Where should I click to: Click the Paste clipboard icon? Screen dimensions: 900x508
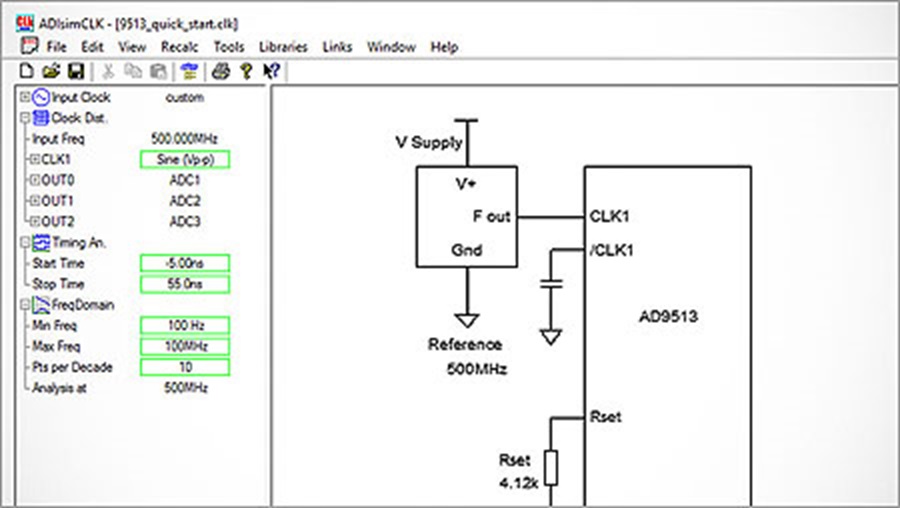(x=158, y=71)
